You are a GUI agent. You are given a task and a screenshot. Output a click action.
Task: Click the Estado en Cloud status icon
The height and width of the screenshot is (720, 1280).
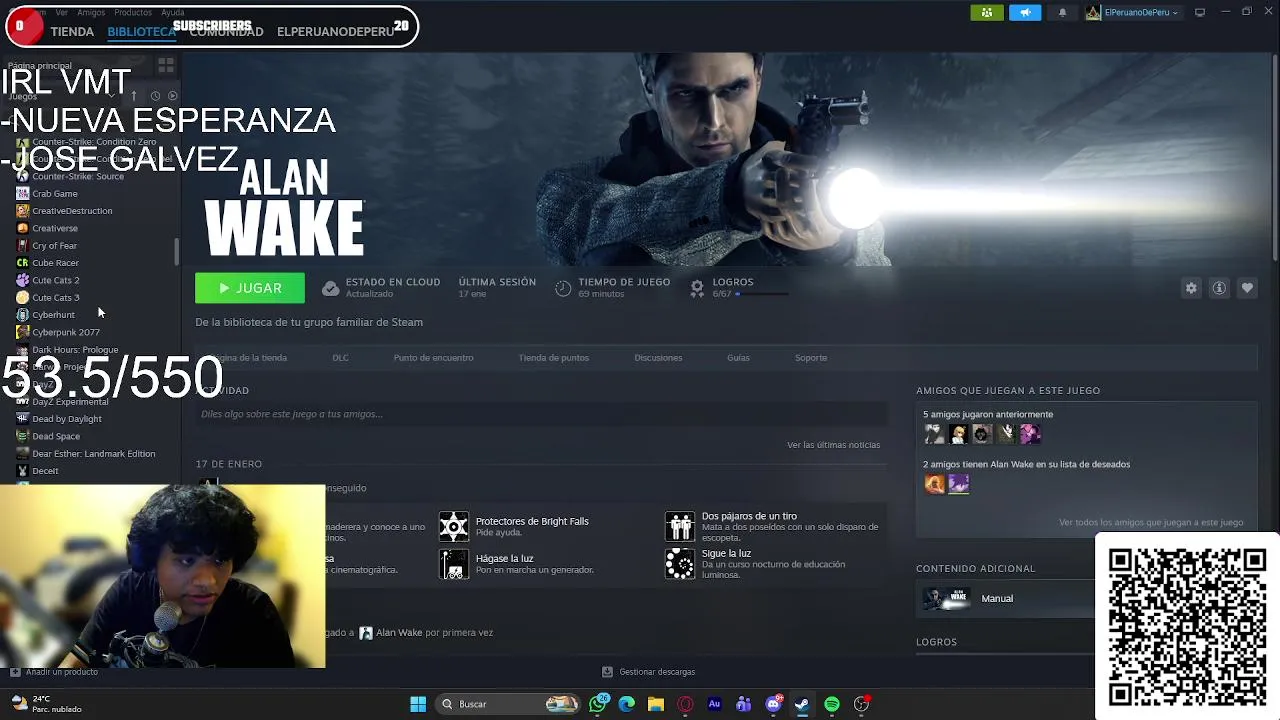330,288
